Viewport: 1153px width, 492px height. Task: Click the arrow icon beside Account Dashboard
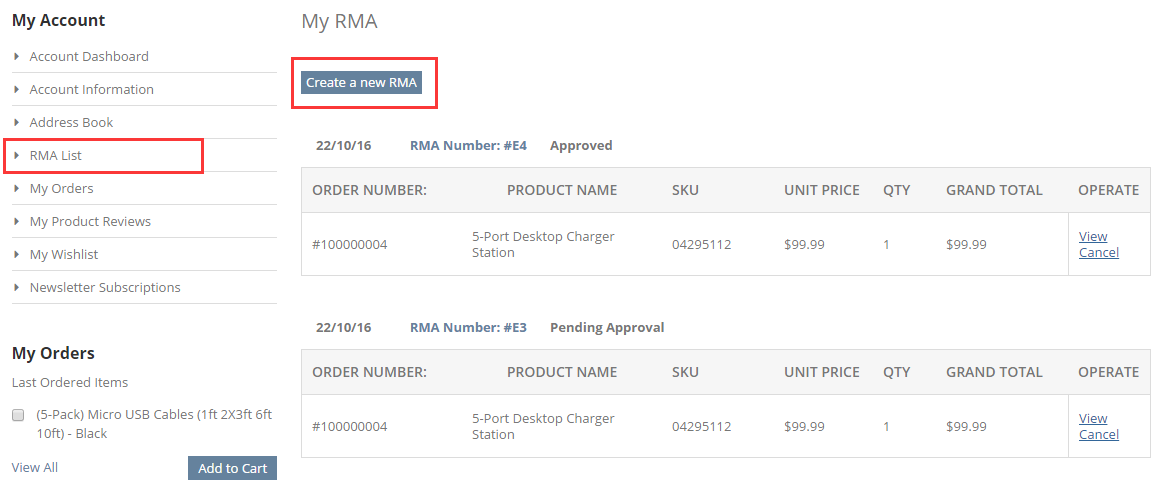(16, 57)
